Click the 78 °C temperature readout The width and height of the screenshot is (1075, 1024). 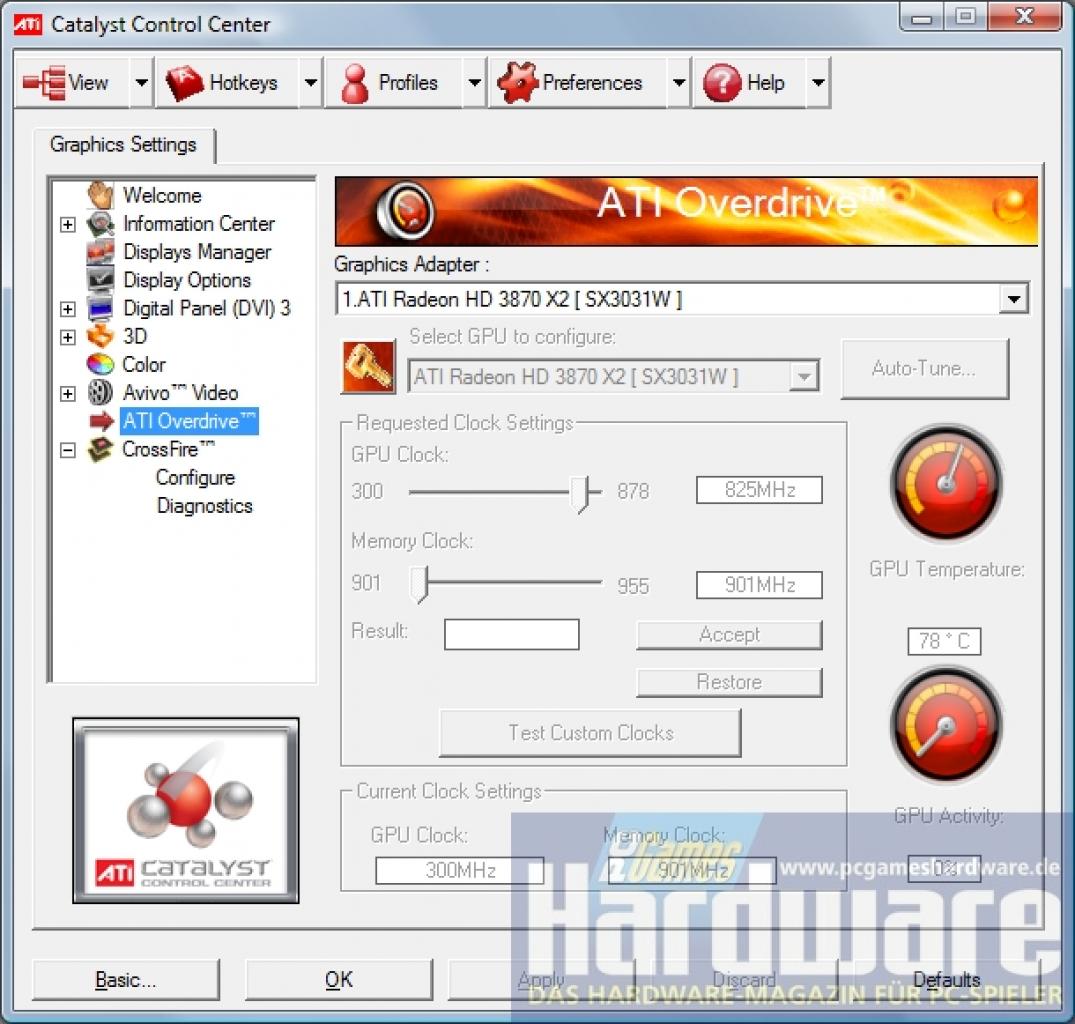coord(944,642)
